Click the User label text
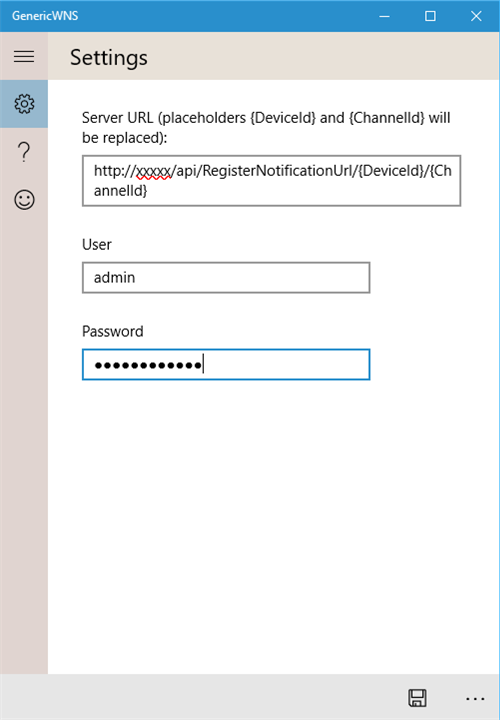Image resolution: width=500 pixels, height=720 pixels. coord(96,244)
